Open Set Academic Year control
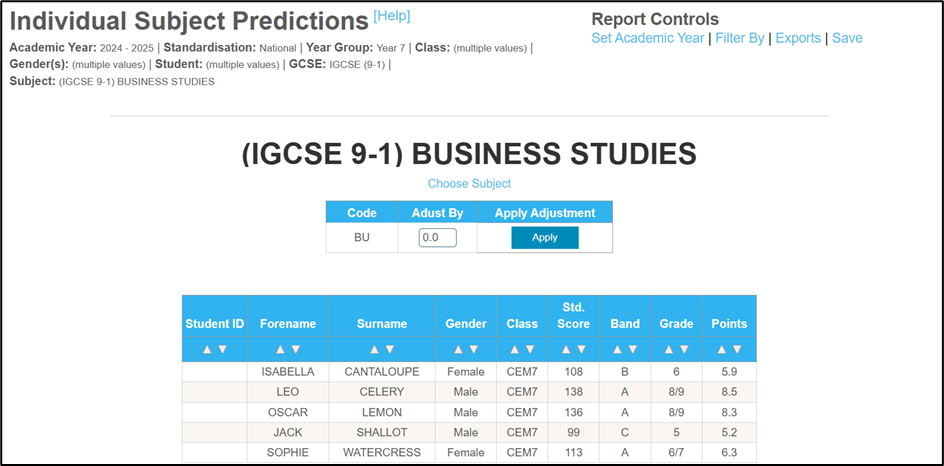944x466 pixels. [647, 38]
